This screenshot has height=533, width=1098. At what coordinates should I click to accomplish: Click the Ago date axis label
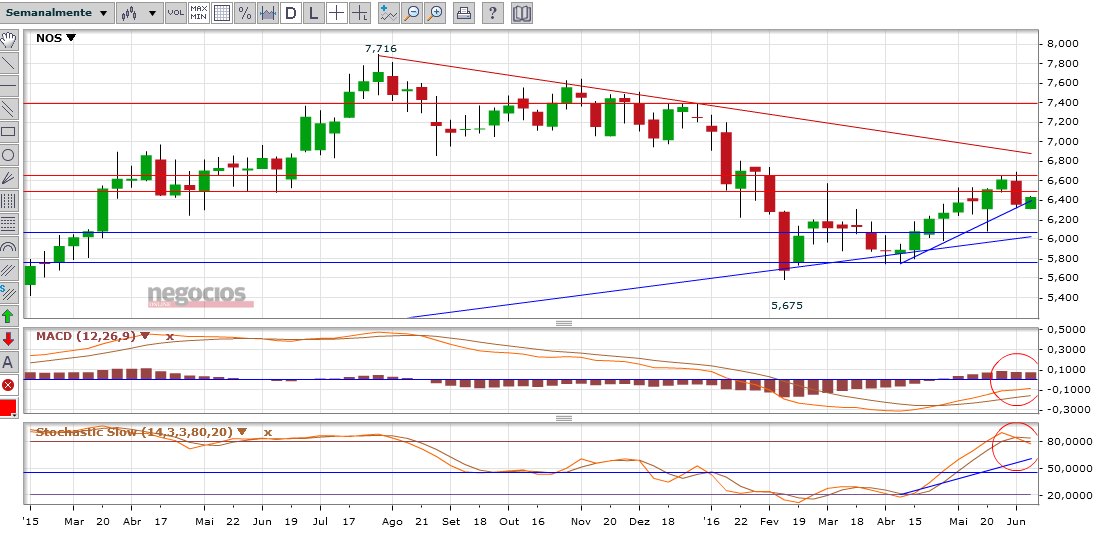tap(391, 521)
